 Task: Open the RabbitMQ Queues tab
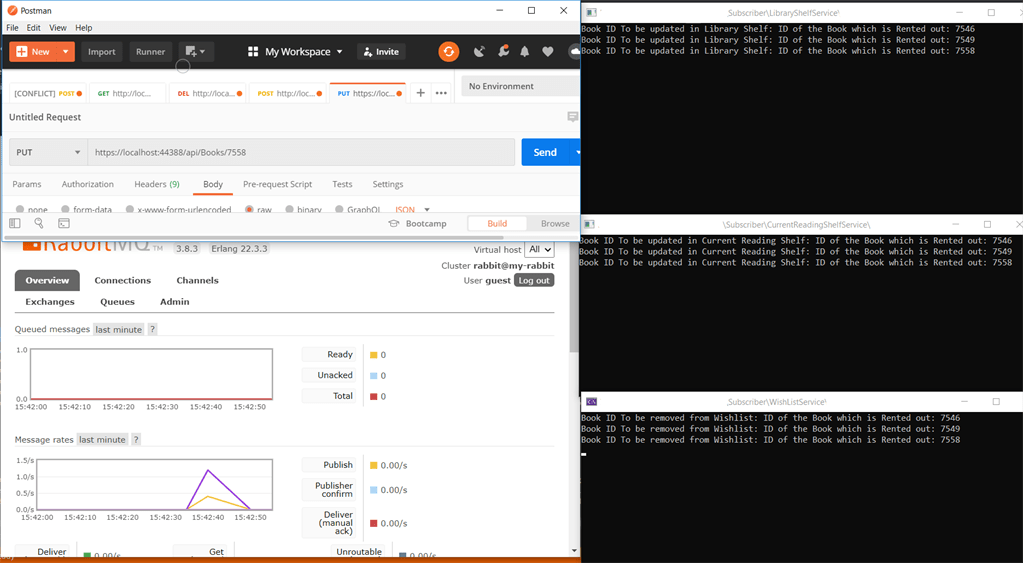117,302
